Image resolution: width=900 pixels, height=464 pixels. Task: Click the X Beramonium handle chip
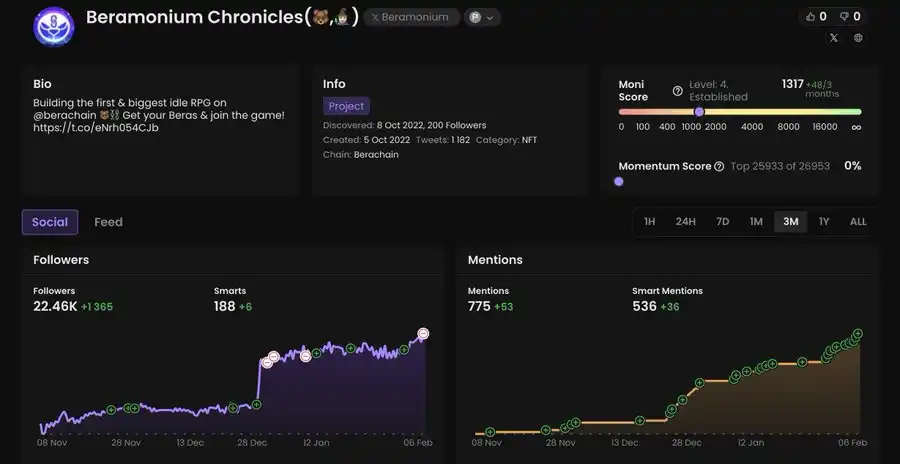coord(411,17)
